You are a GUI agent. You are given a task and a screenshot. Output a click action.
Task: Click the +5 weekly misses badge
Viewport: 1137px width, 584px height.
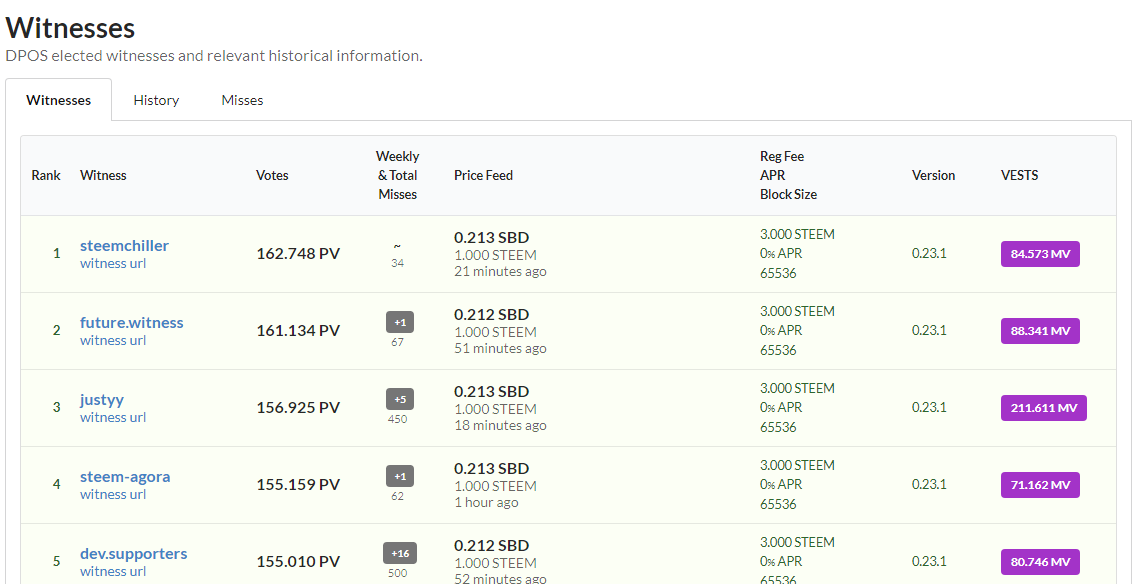click(x=400, y=399)
